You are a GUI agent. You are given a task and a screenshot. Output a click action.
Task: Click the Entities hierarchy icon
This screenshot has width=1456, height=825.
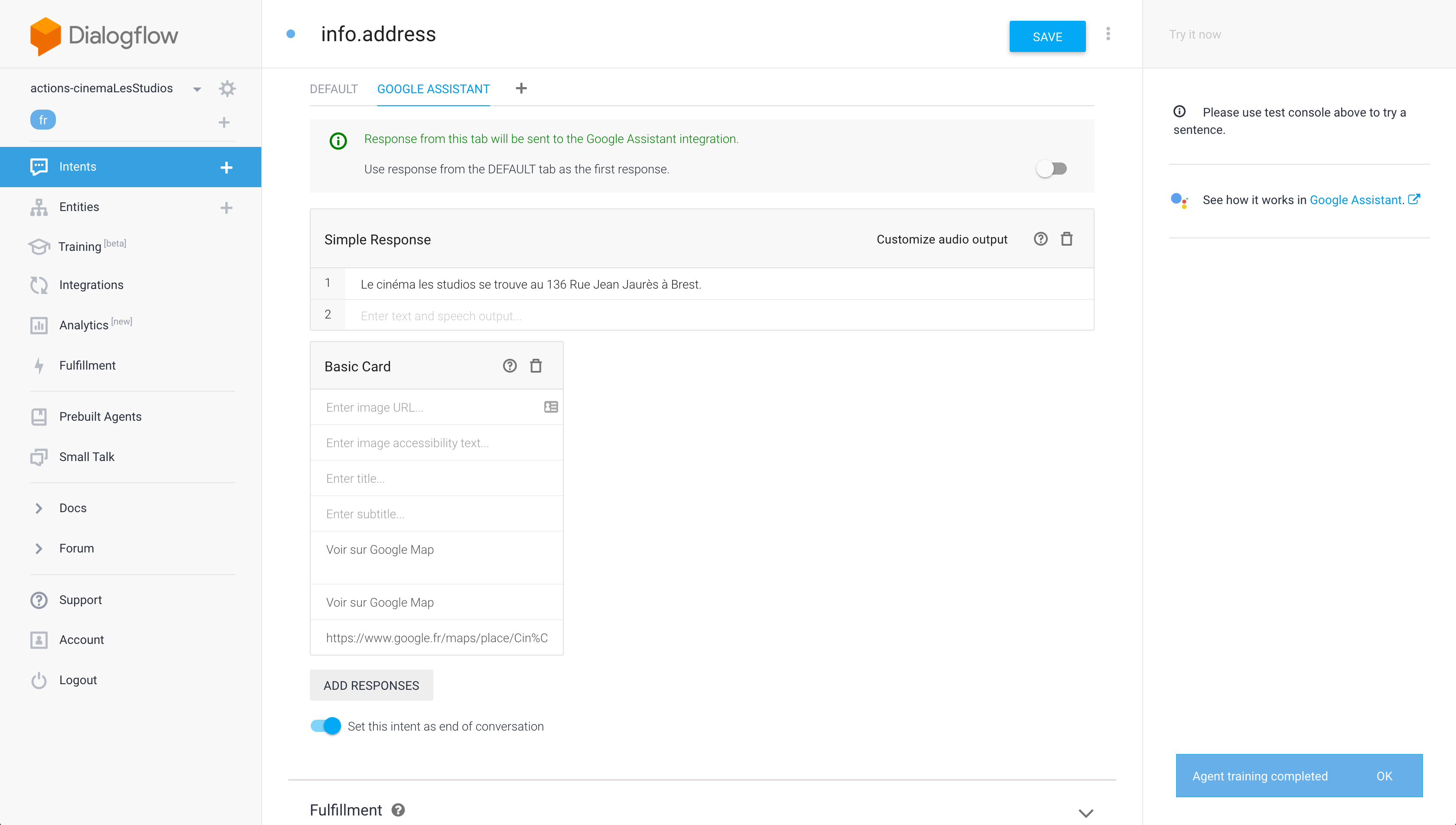click(x=39, y=208)
